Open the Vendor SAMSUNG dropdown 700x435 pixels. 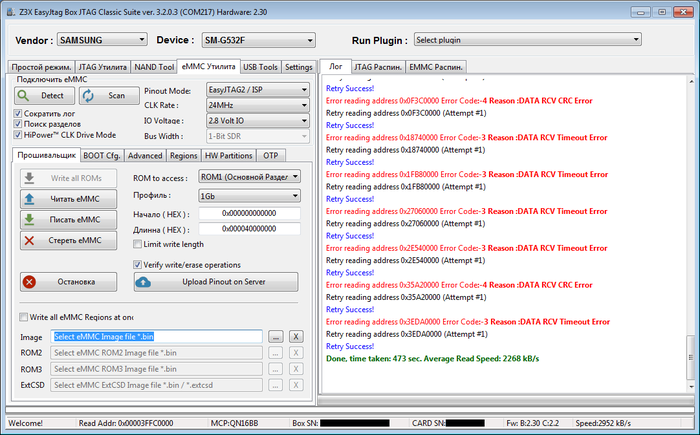[x=100, y=40]
